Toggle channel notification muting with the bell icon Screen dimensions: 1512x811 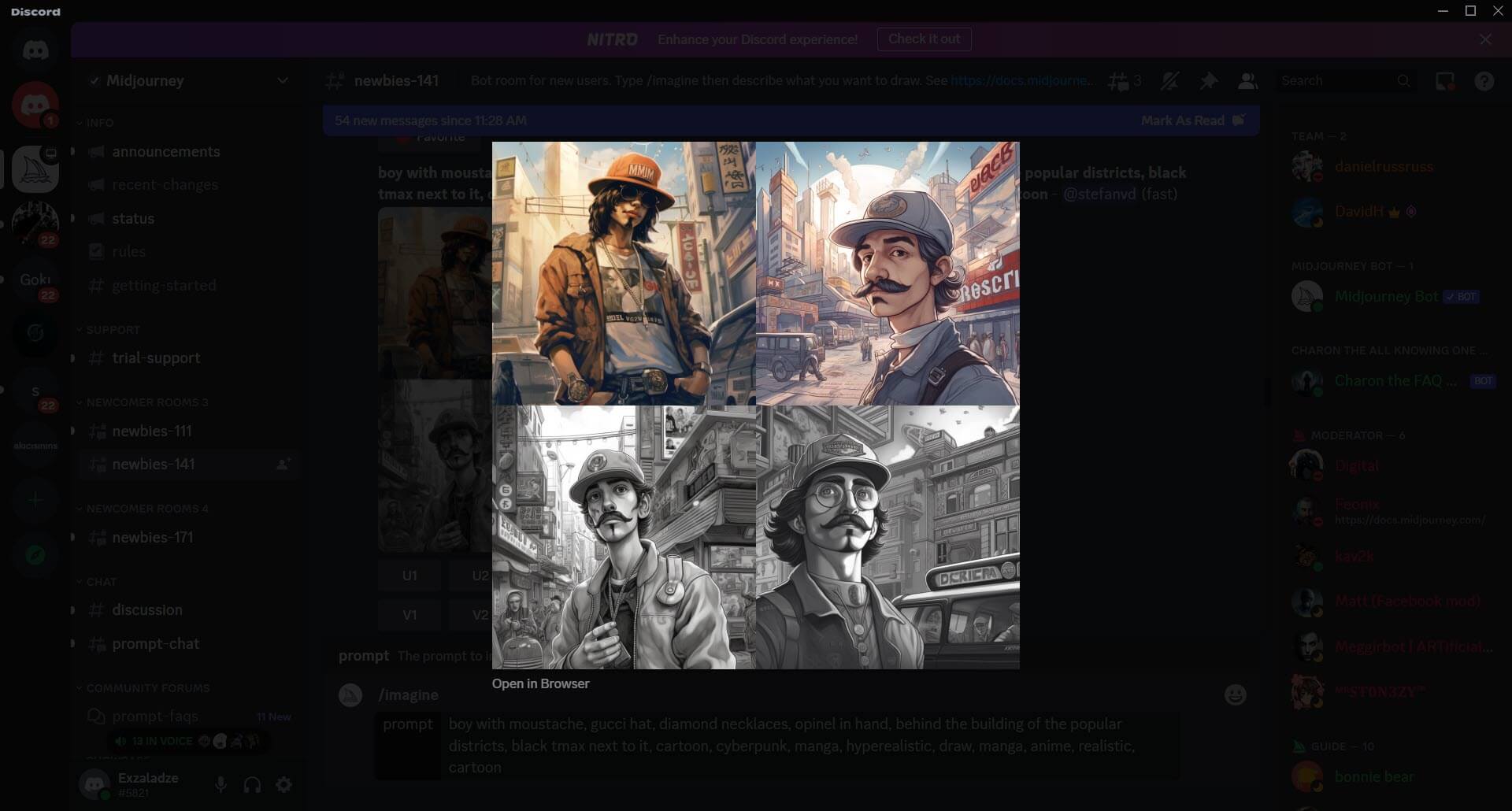coord(1171,80)
